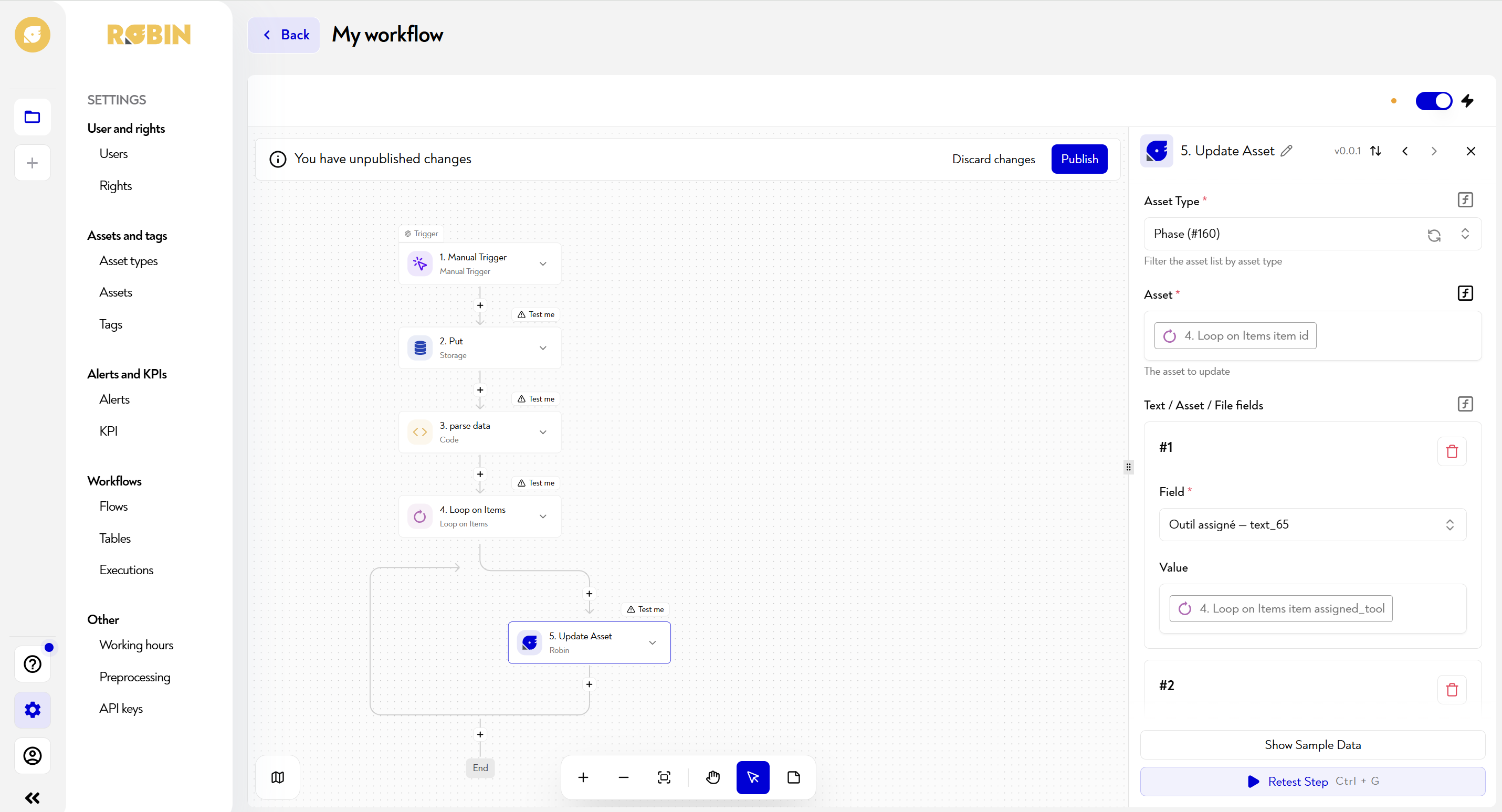Expand Update Asset step chevron

pos(653,642)
